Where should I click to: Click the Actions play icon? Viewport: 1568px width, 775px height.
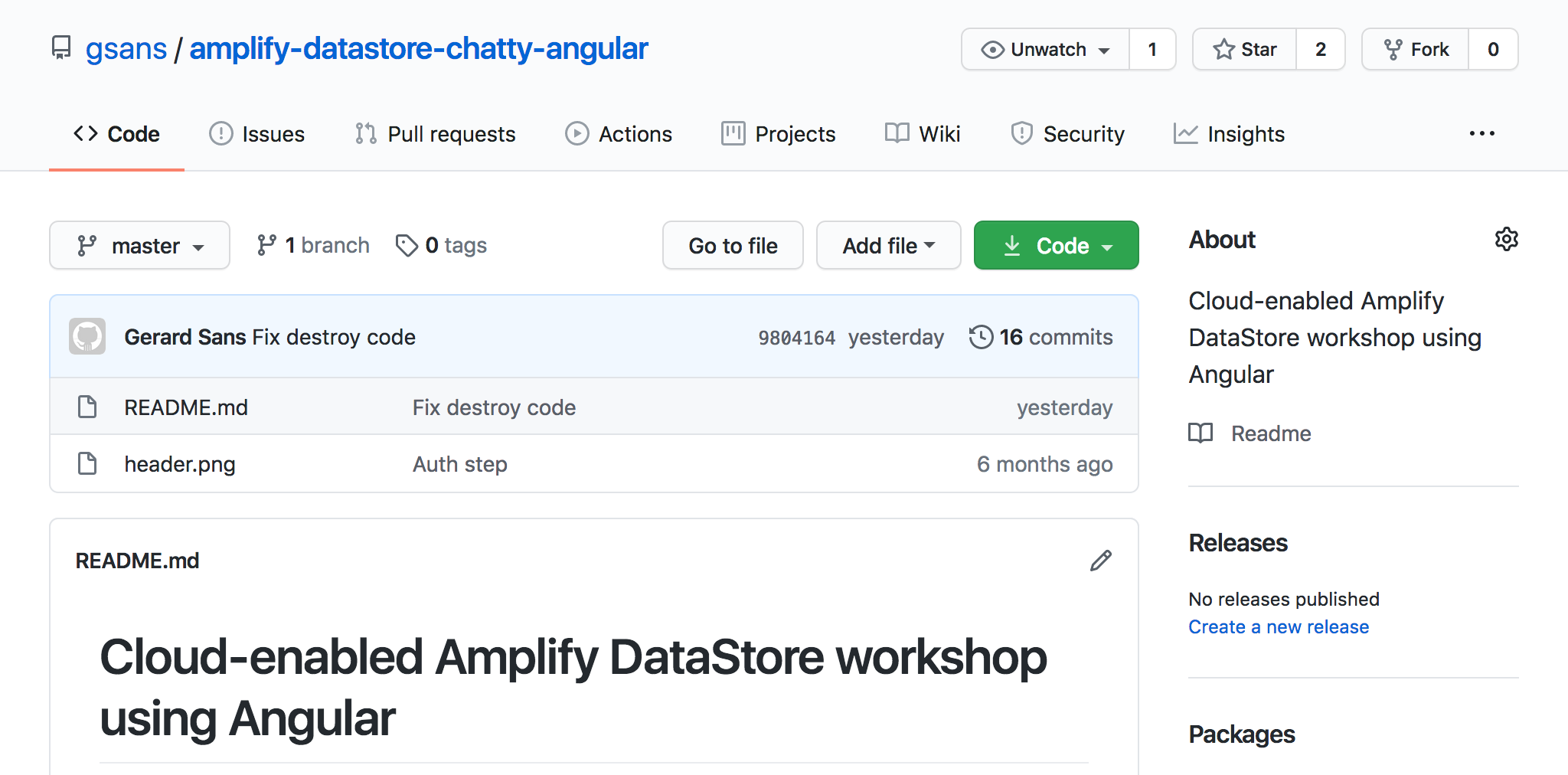(x=577, y=133)
